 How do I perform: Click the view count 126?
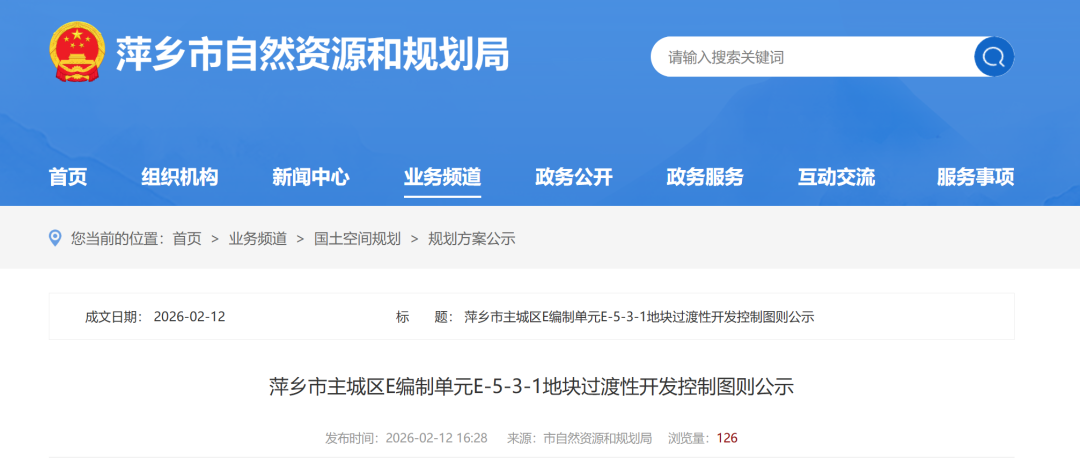click(727, 438)
